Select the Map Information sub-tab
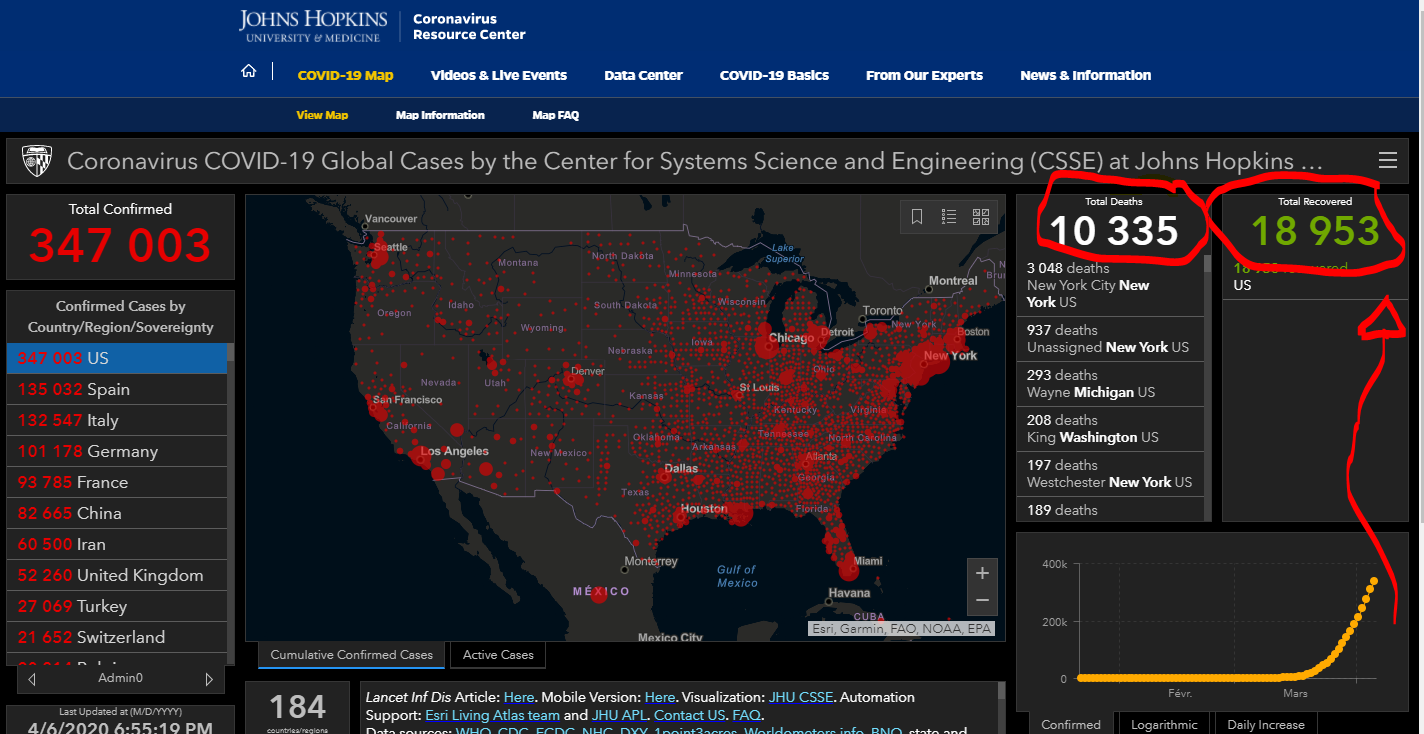This screenshot has width=1424, height=734. [x=440, y=115]
